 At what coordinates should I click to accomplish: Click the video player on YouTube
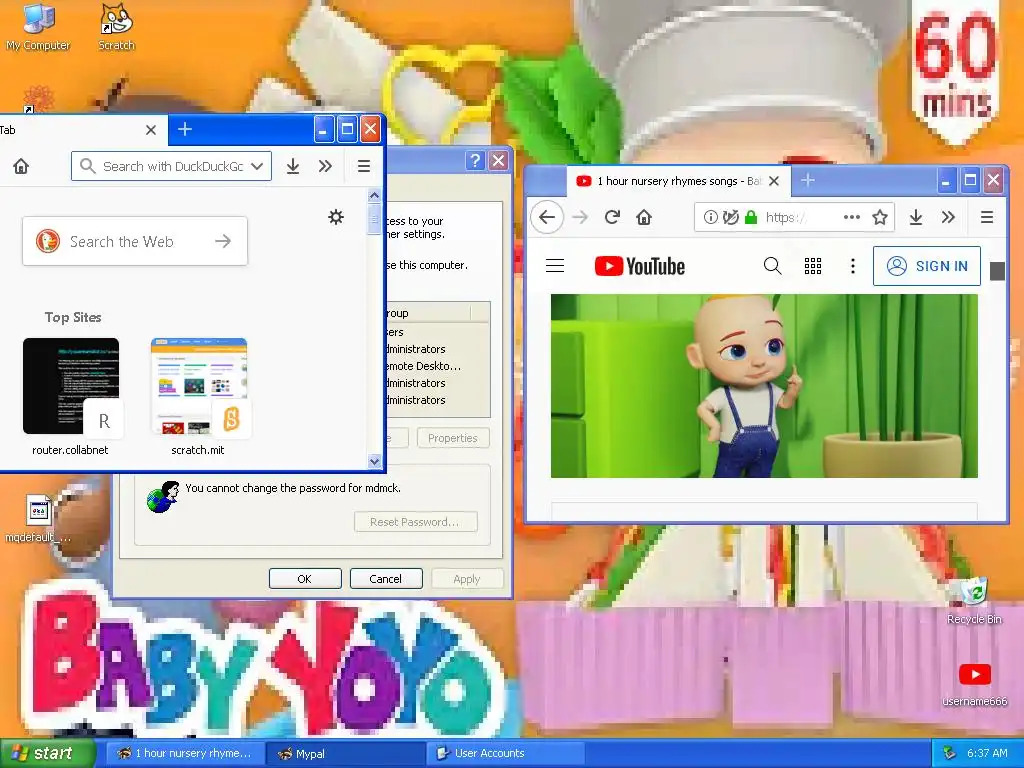tap(764, 386)
